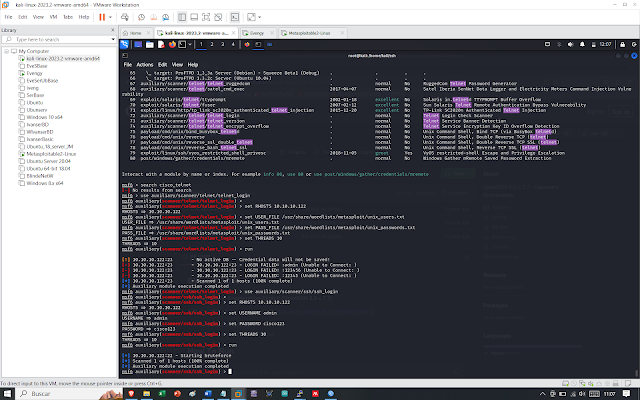Close the kali-linux VM tab

pyautogui.click(x=233, y=33)
